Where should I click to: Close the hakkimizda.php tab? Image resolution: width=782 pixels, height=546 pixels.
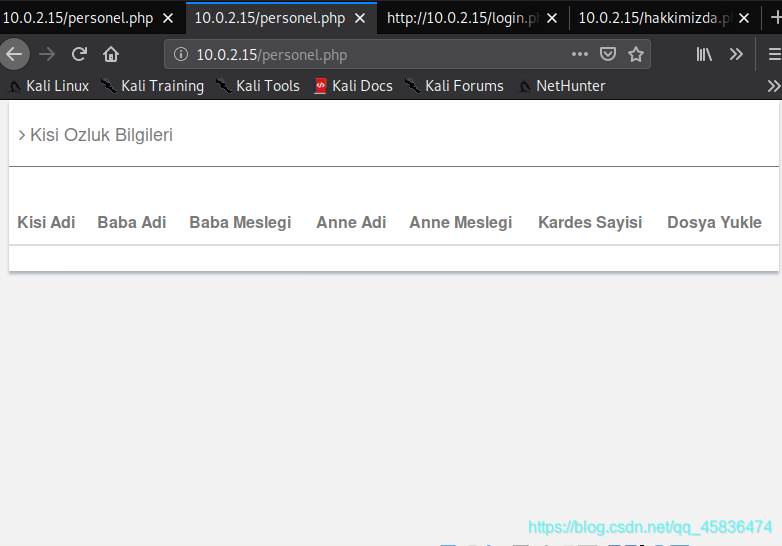click(744, 18)
